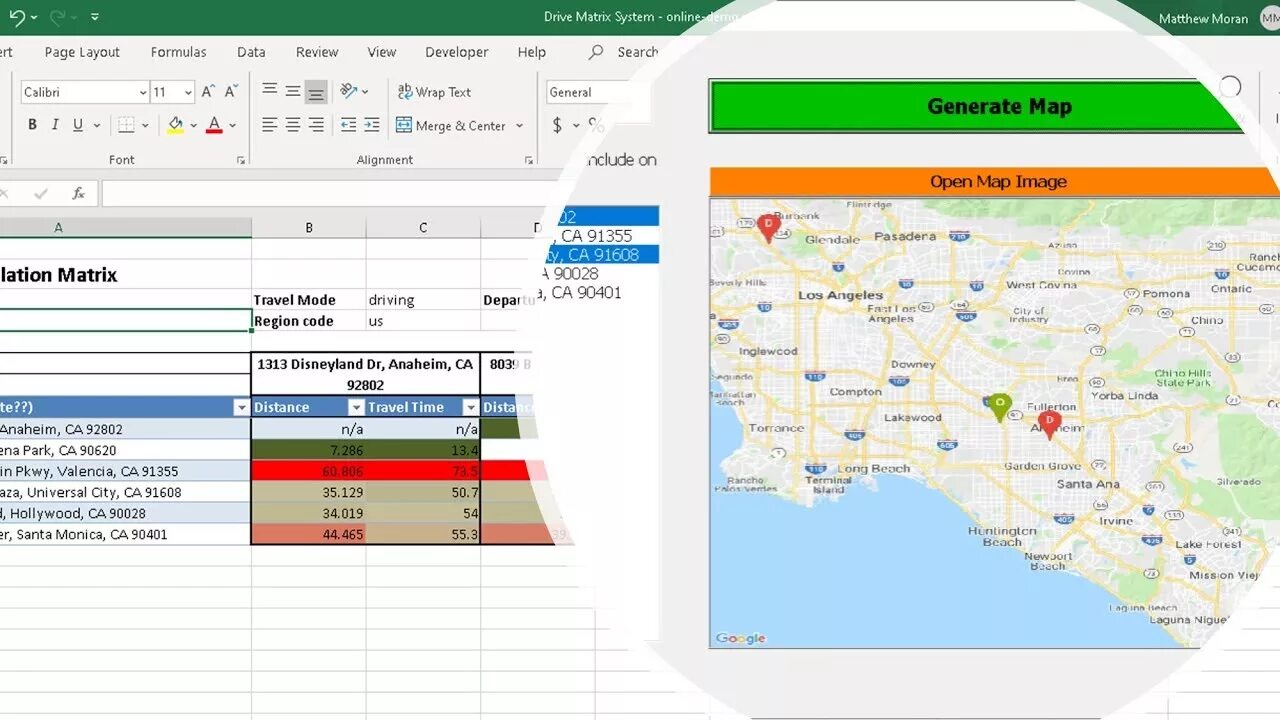Redo the last undone action

click(x=58, y=17)
